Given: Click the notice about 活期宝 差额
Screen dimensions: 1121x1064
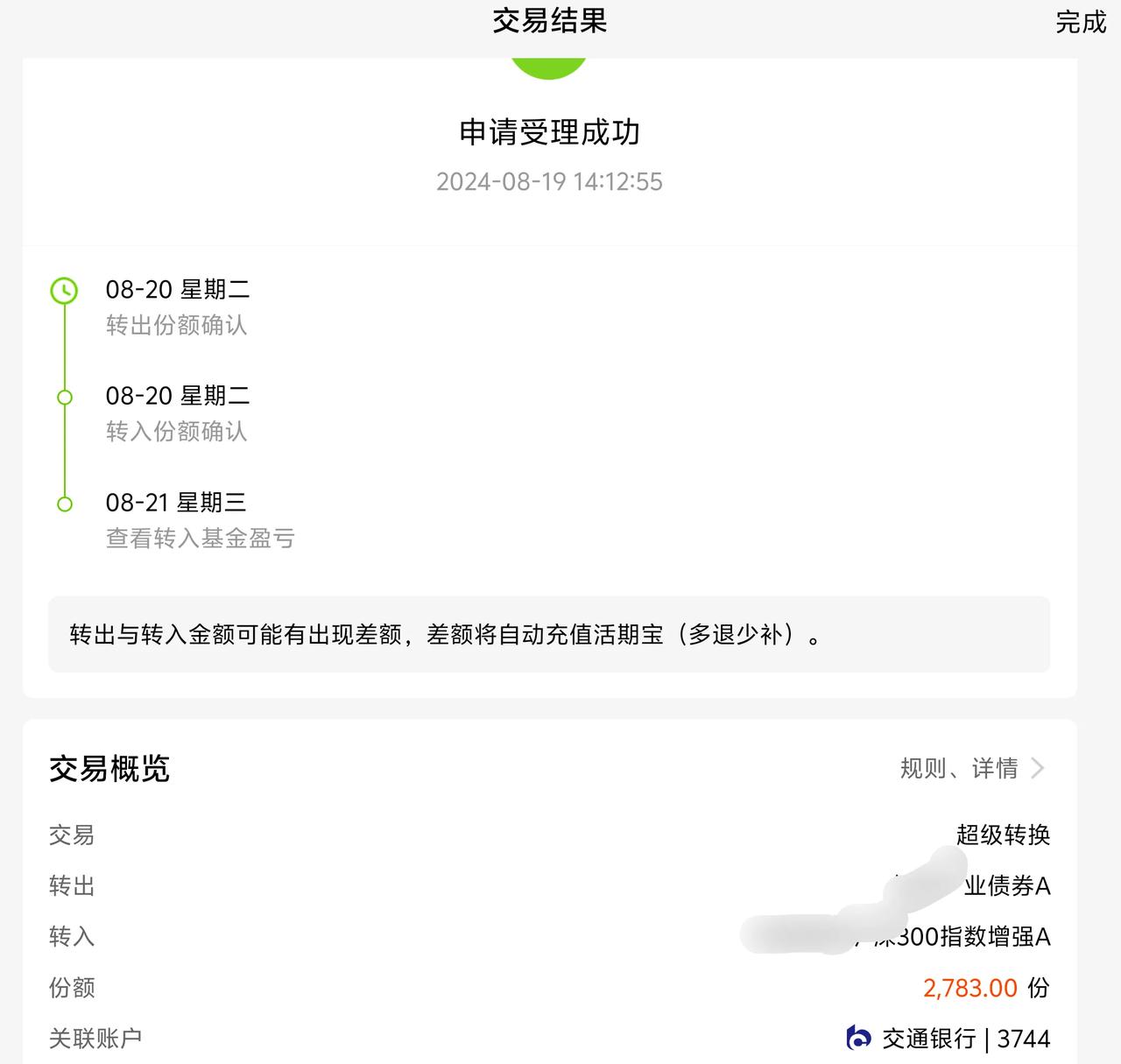Looking at the screenshot, I should [549, 634].
